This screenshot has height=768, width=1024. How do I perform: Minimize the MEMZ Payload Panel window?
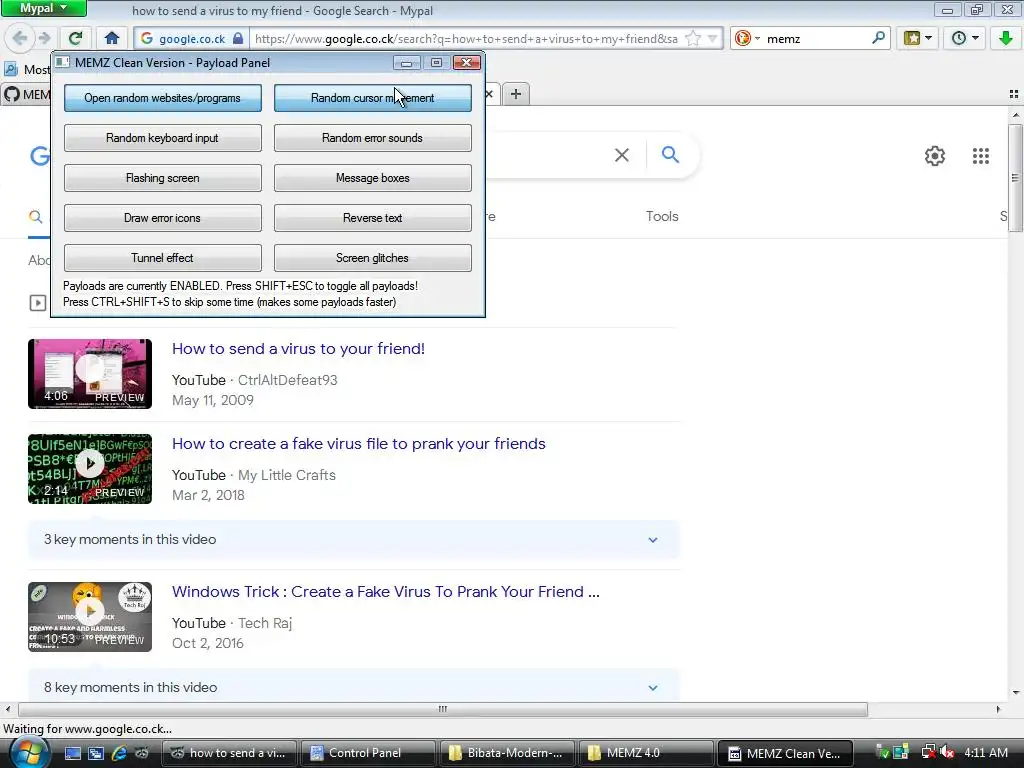click(x=406, y=63)
